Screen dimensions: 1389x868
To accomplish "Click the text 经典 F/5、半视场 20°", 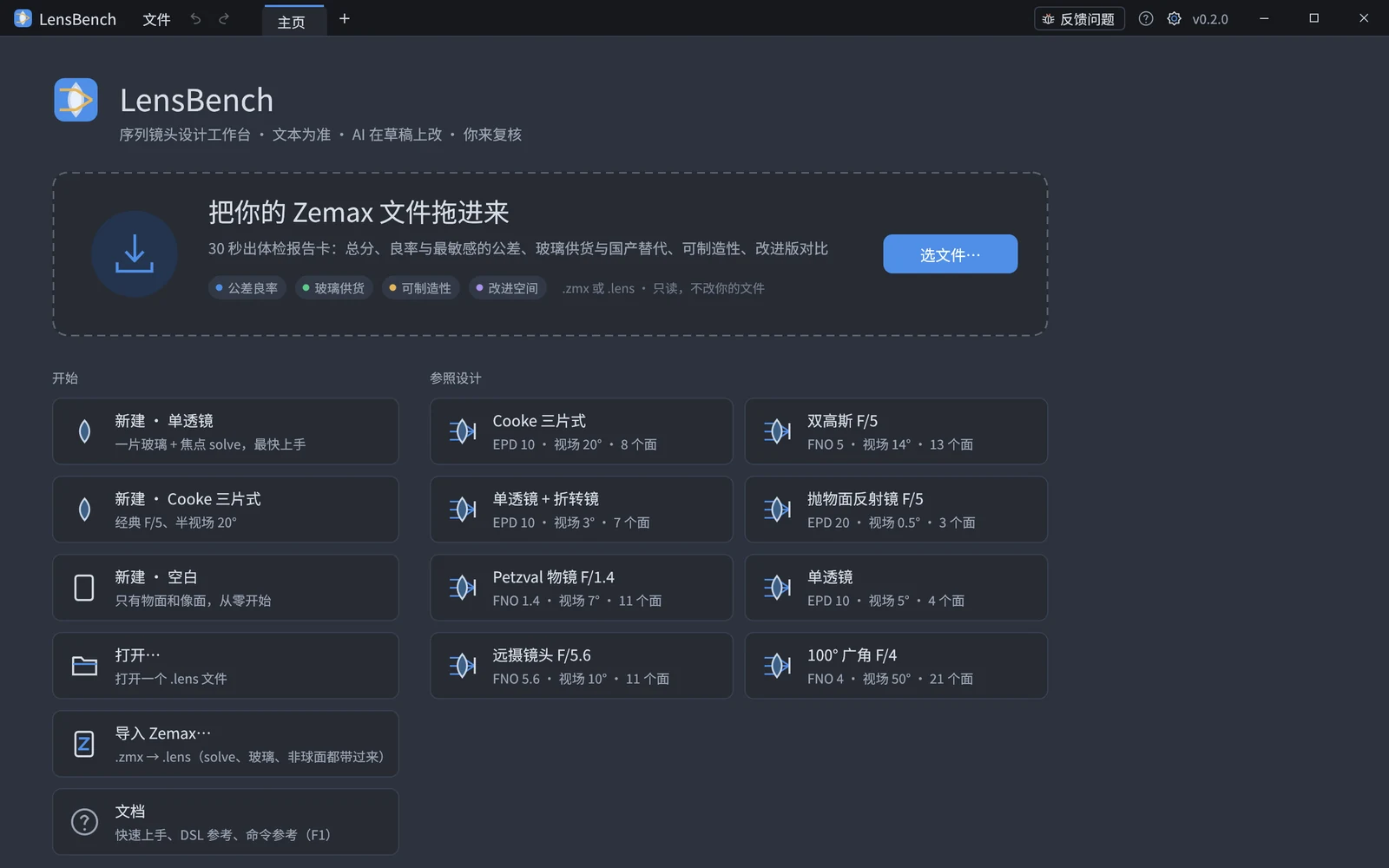I will point(175,523).
